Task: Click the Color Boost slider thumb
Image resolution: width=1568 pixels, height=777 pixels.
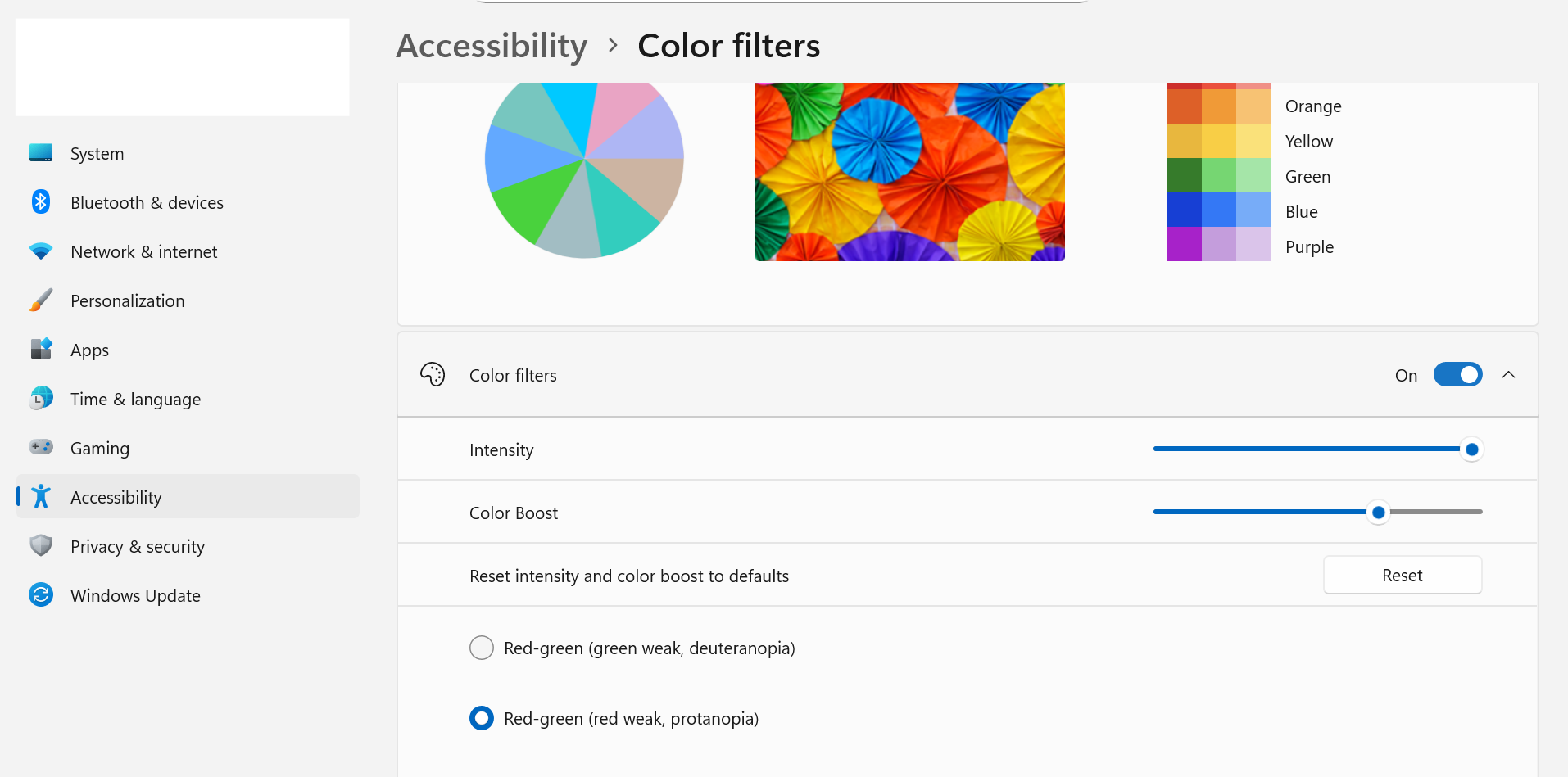Action: pyautogui.click(x=1379, y=513)
